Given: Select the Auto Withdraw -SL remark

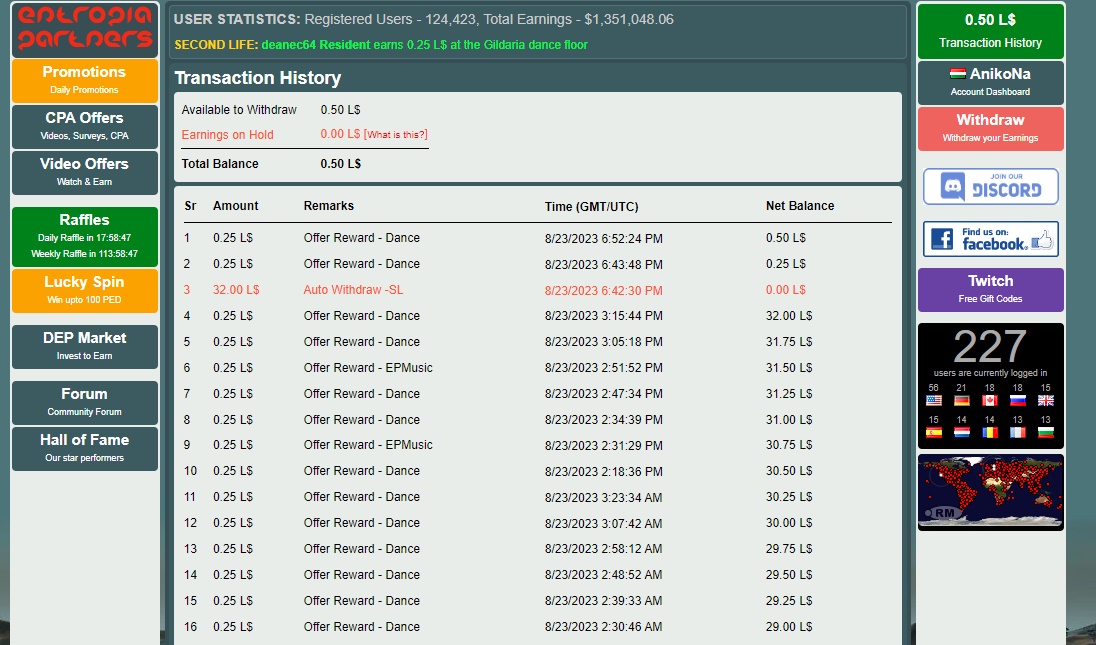Looking at the screenshot, I should coord(353,289).
